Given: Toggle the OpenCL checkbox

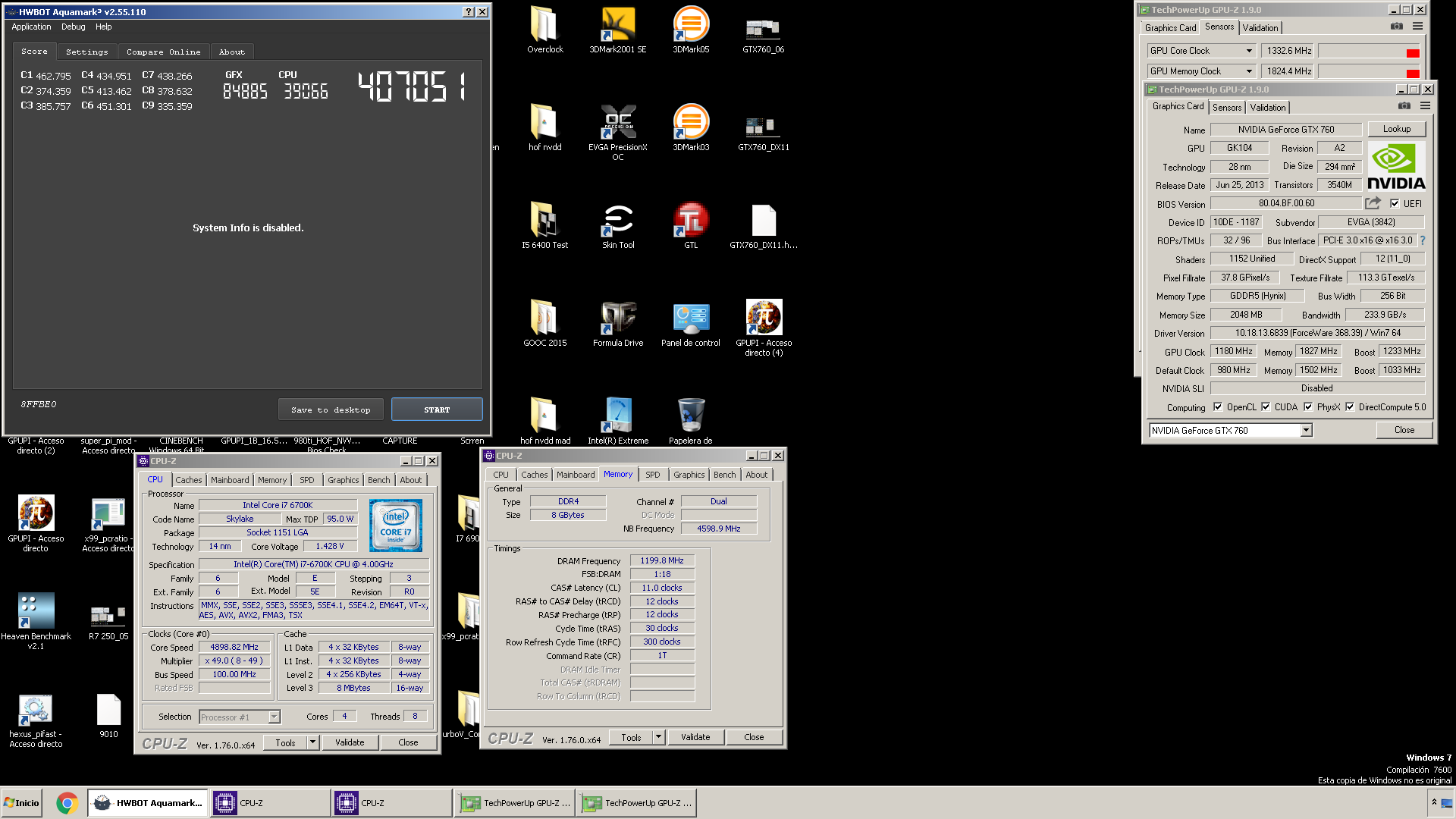Looking at the screenshot, I should (x=1218, y=407).
